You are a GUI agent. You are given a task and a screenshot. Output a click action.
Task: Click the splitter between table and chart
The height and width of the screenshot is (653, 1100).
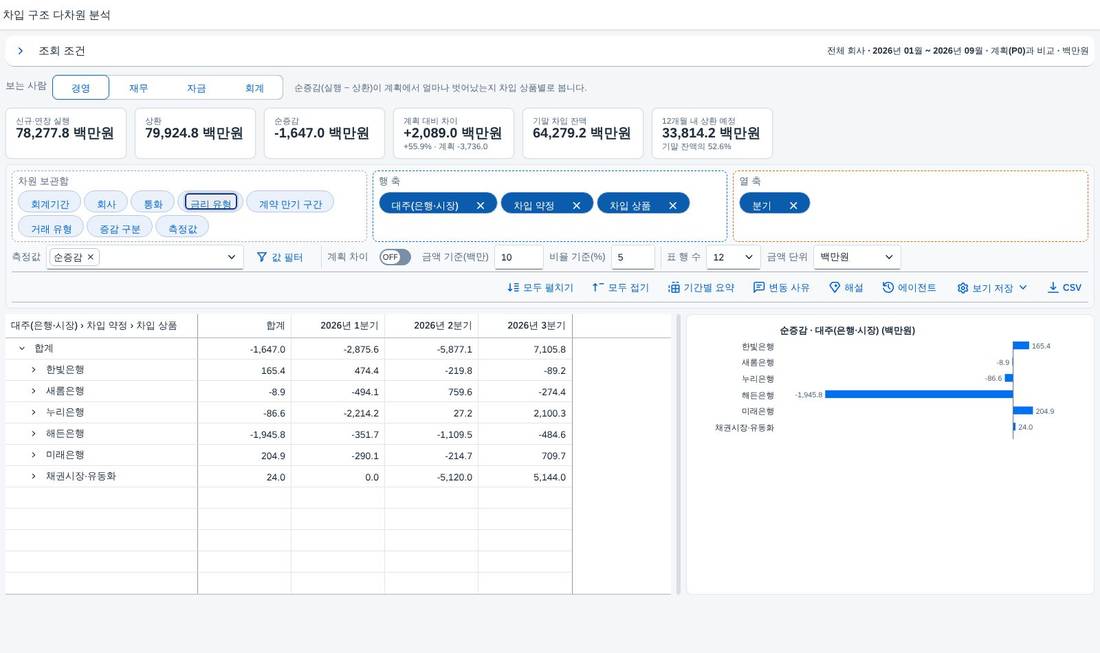[678, 454]
